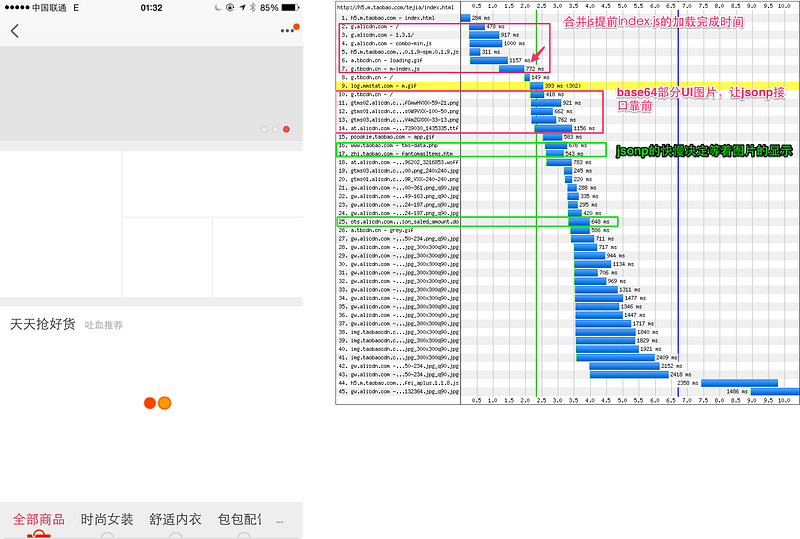Tap the tall left promo placeholder tile
The width and height of the screenshot is (800, 539).
61,224
